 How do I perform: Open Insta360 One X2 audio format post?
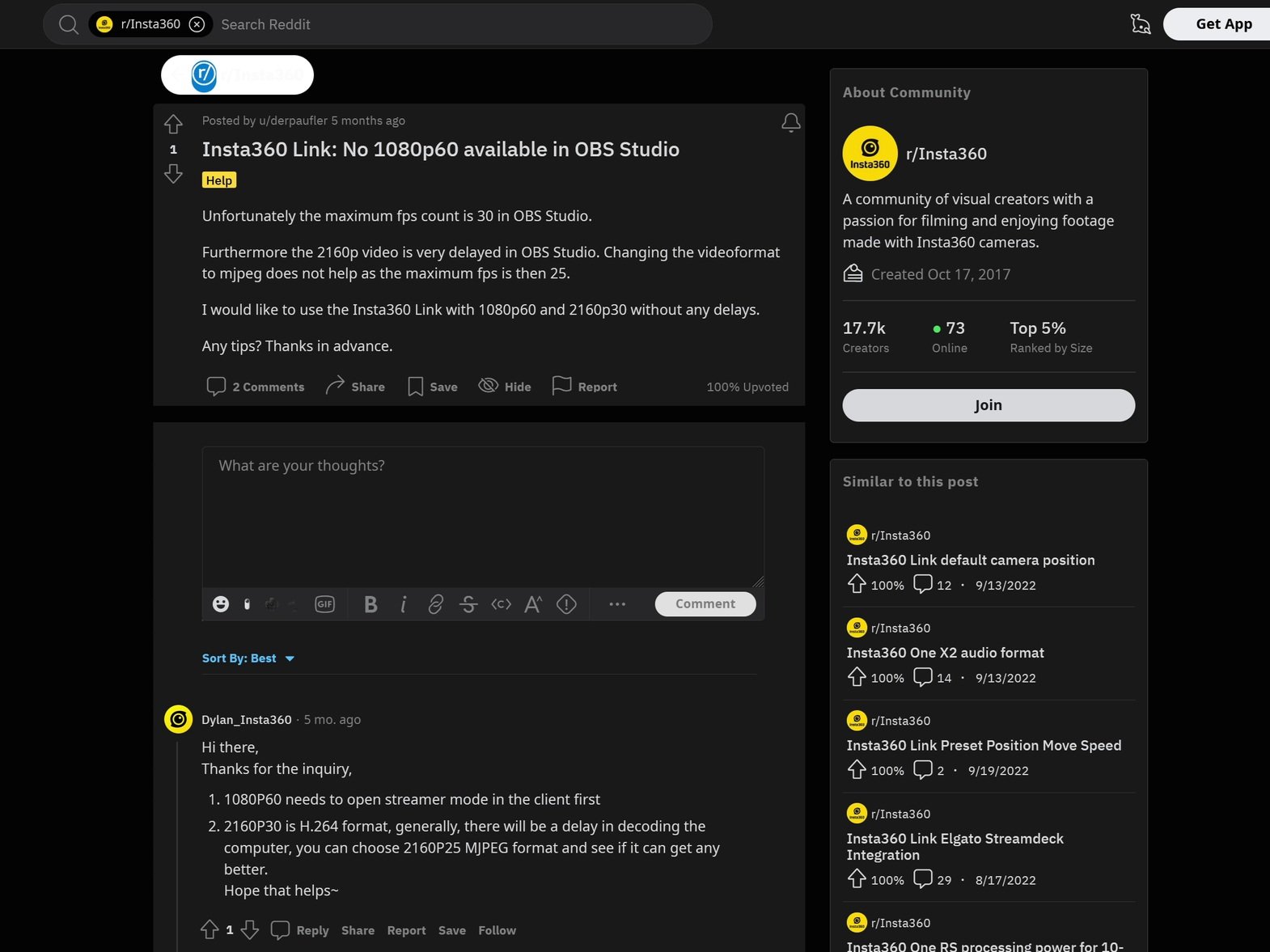point(945,653)
